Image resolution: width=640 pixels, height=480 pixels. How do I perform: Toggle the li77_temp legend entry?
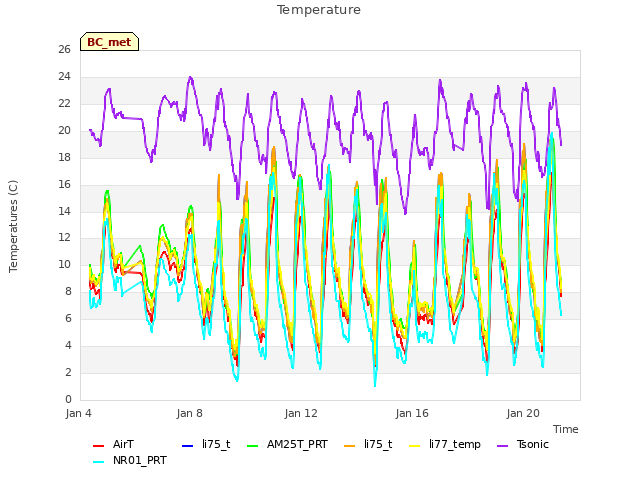click(445, 444)
